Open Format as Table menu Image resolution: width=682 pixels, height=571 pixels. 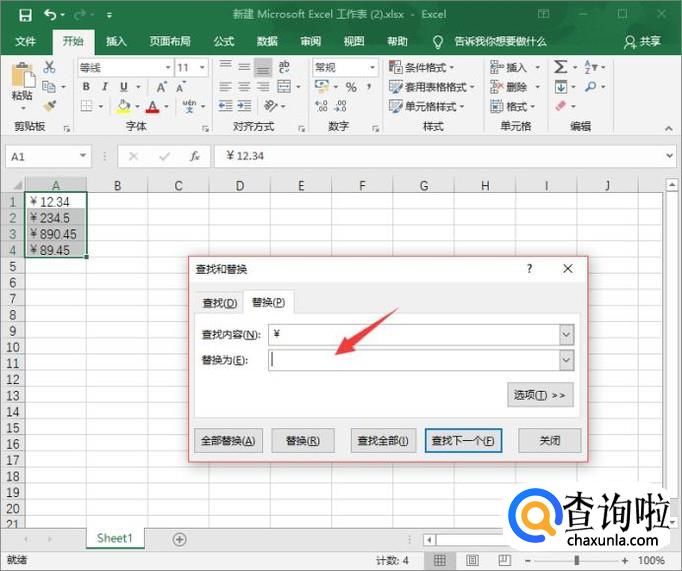click(x=431, y=87)
